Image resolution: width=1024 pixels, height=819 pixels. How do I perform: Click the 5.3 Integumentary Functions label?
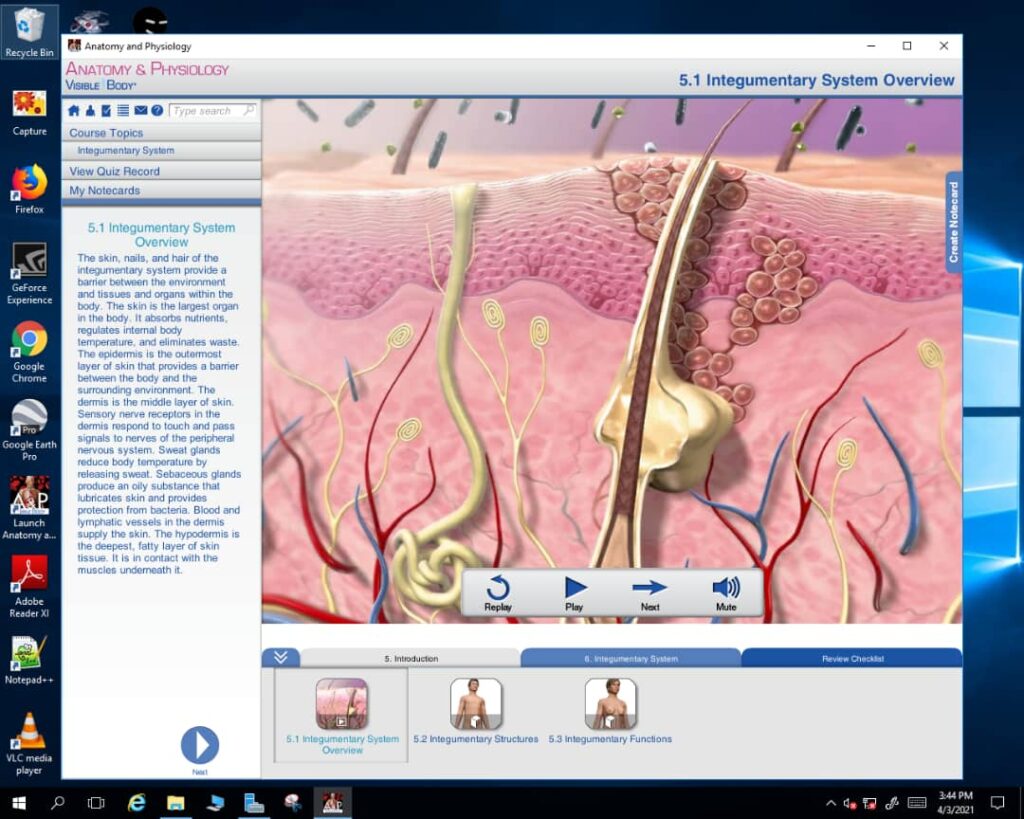click(x=610, y=739)
